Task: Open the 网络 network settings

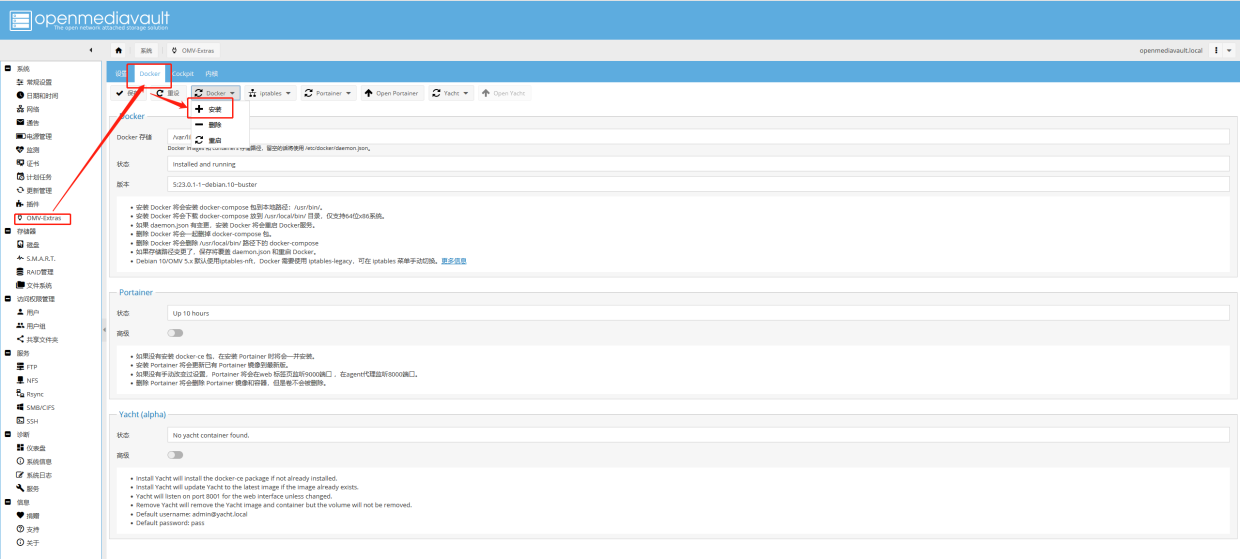Action: [33, 108]
